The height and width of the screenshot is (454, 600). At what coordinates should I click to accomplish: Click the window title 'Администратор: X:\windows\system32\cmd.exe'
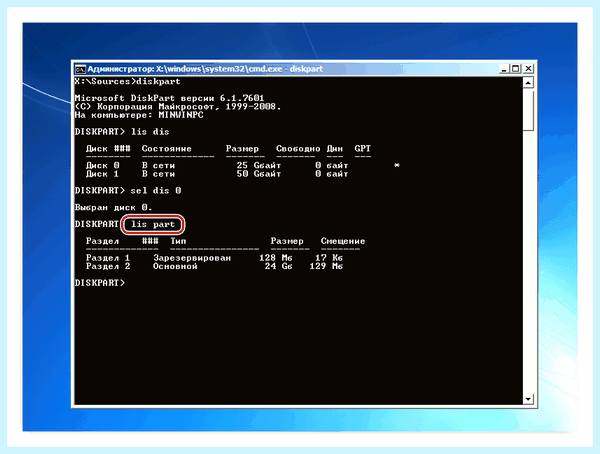(x=186, y=69)
